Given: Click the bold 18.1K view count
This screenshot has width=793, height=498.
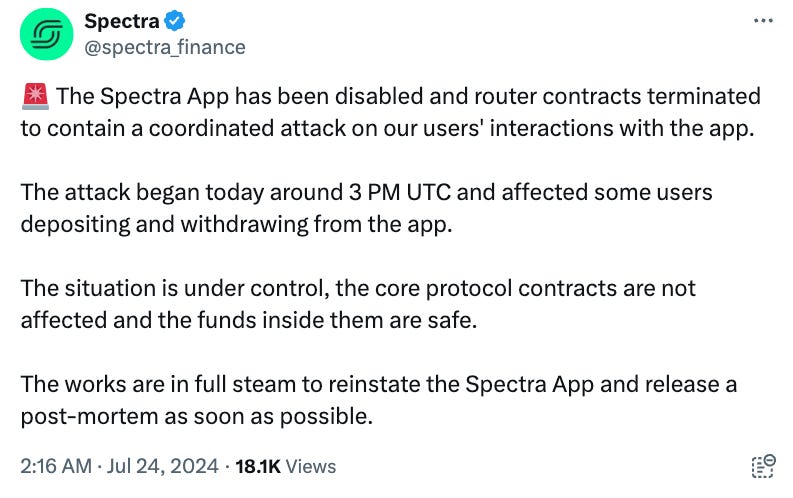Looking at the screenshot, I should (257, 466).
